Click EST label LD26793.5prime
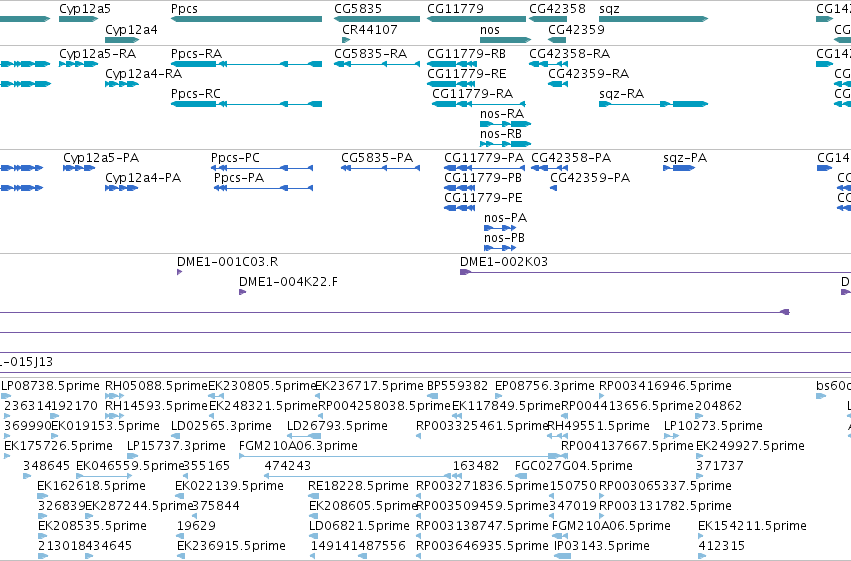 click(337, 426)
